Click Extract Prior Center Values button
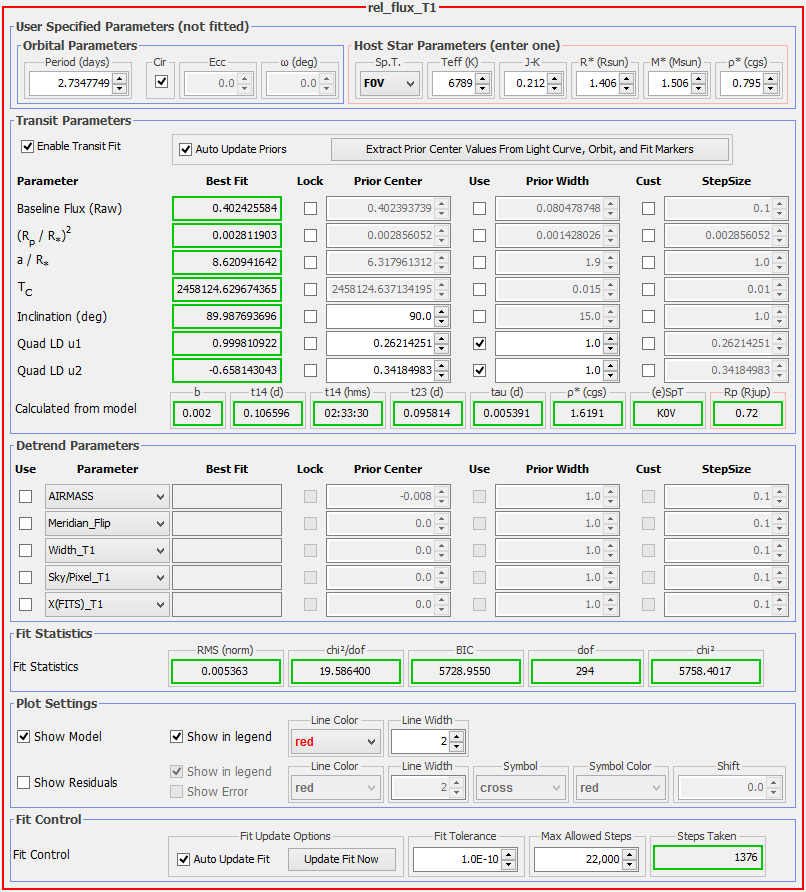 click(x=529, y=149)
